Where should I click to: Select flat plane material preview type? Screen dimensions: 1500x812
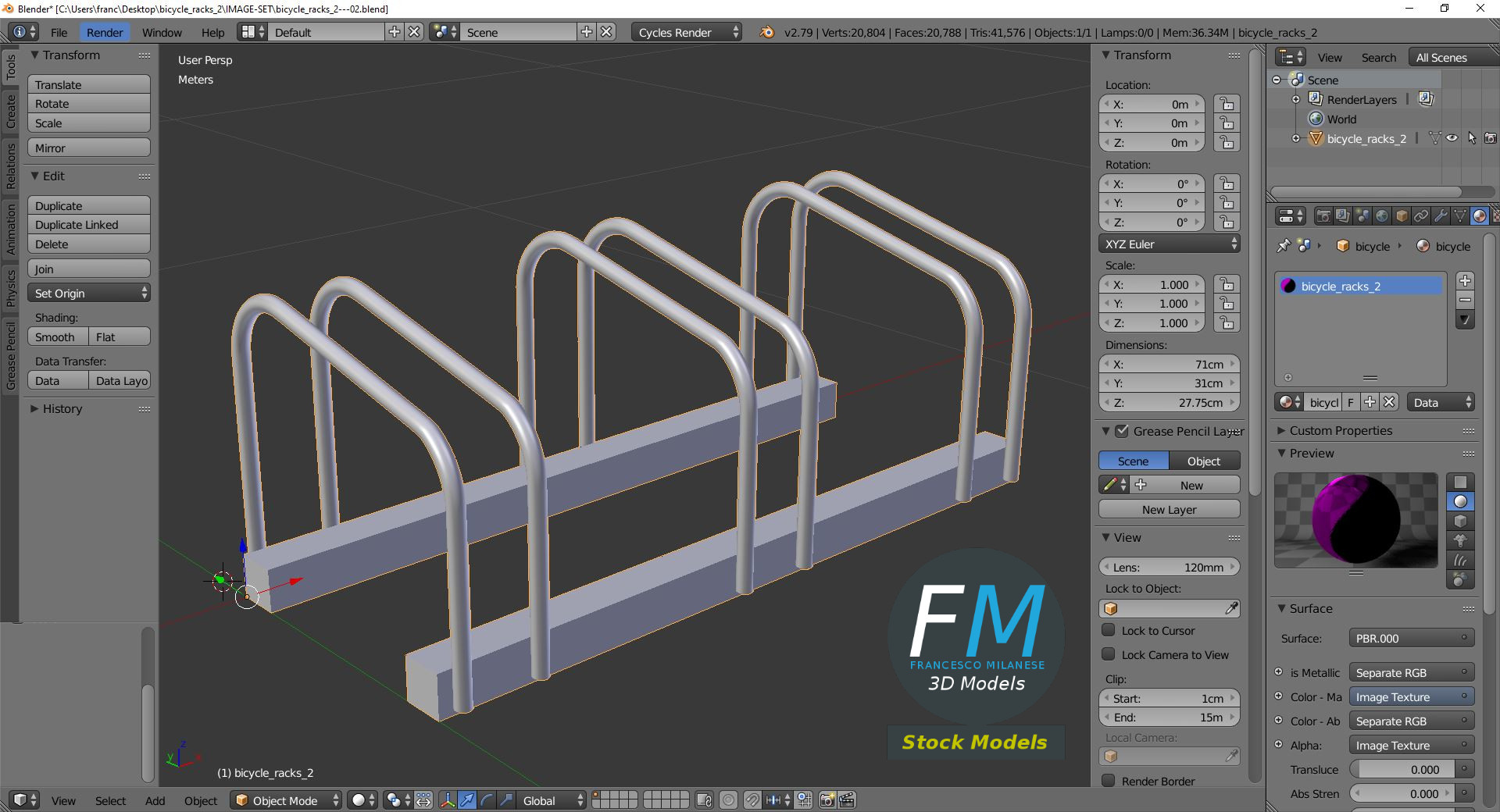point(1460,483)
